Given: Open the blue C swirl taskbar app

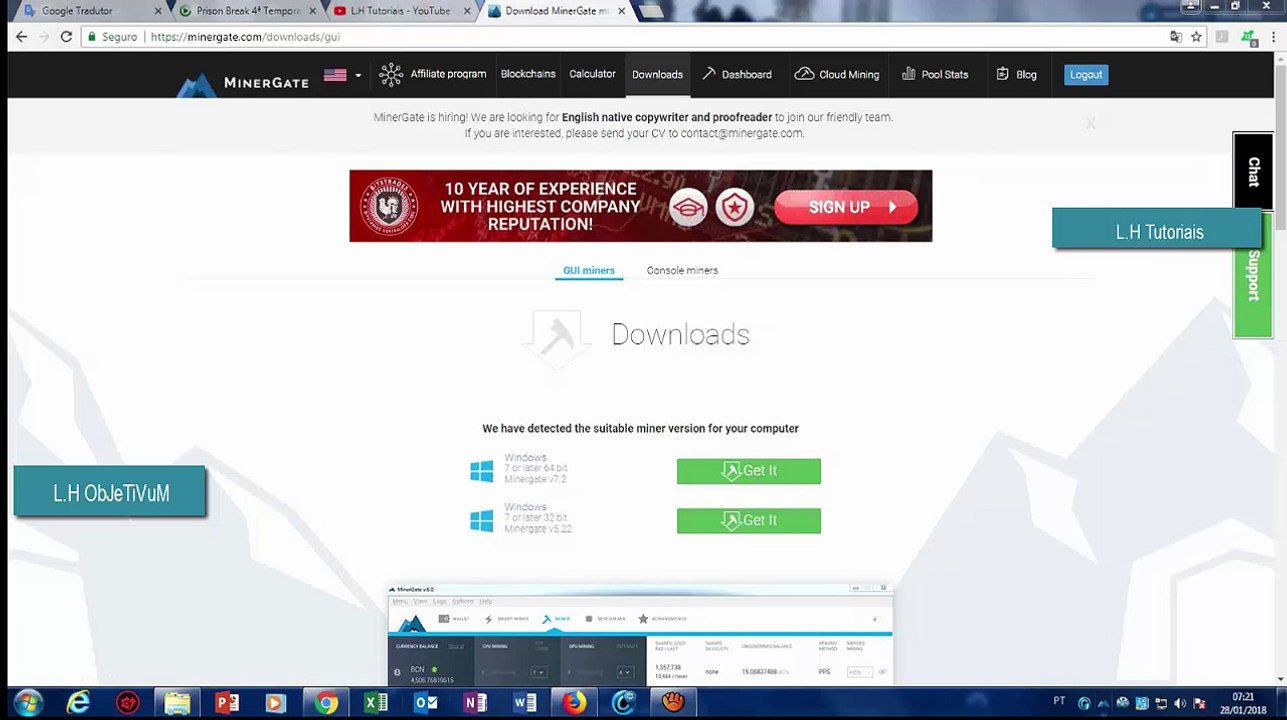Looking at the screenshot, I should (624, 703).
